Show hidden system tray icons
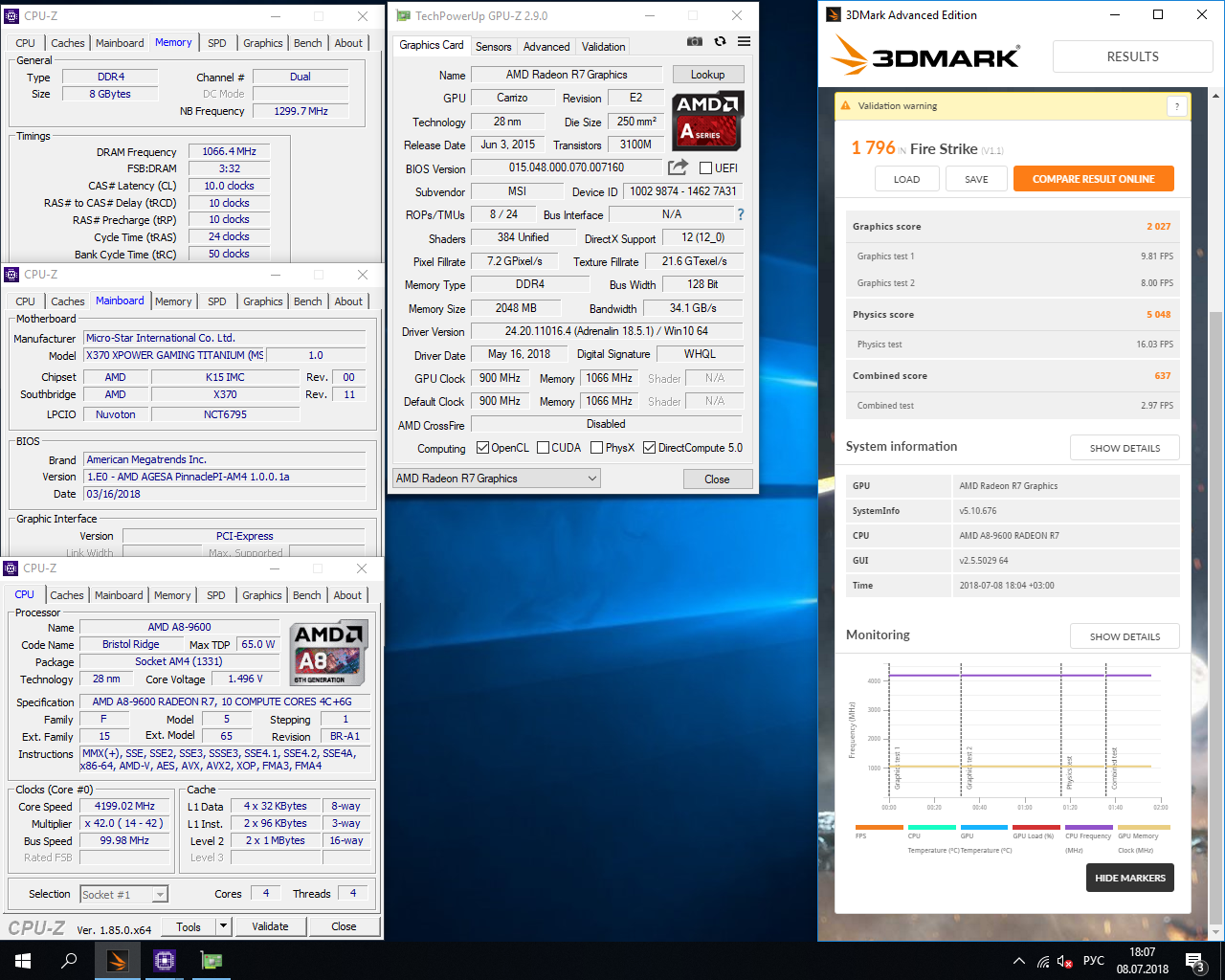1225x980 pixels. click(x=1018, y=961)
